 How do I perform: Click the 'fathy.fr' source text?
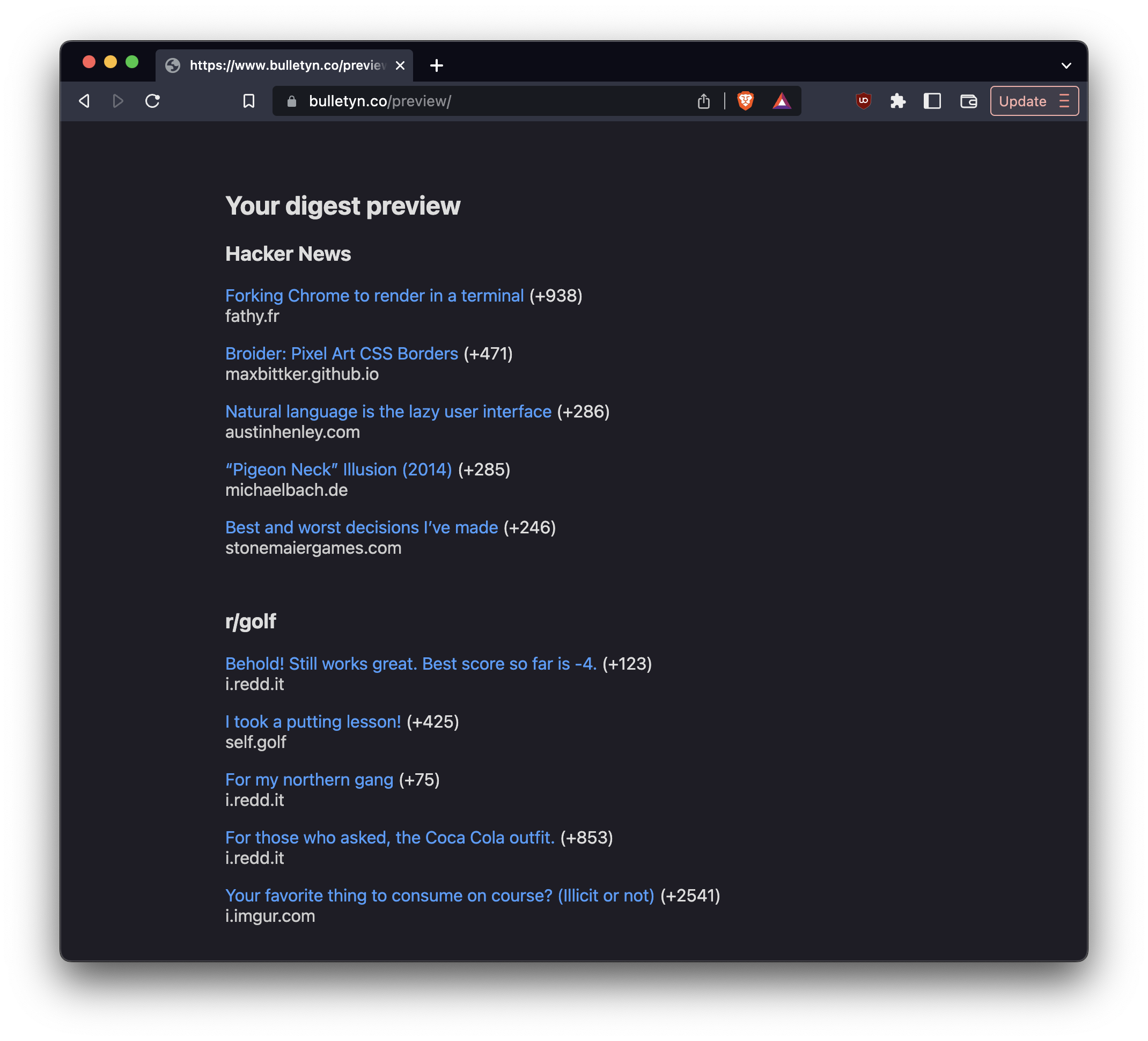(x=252, y=316)
